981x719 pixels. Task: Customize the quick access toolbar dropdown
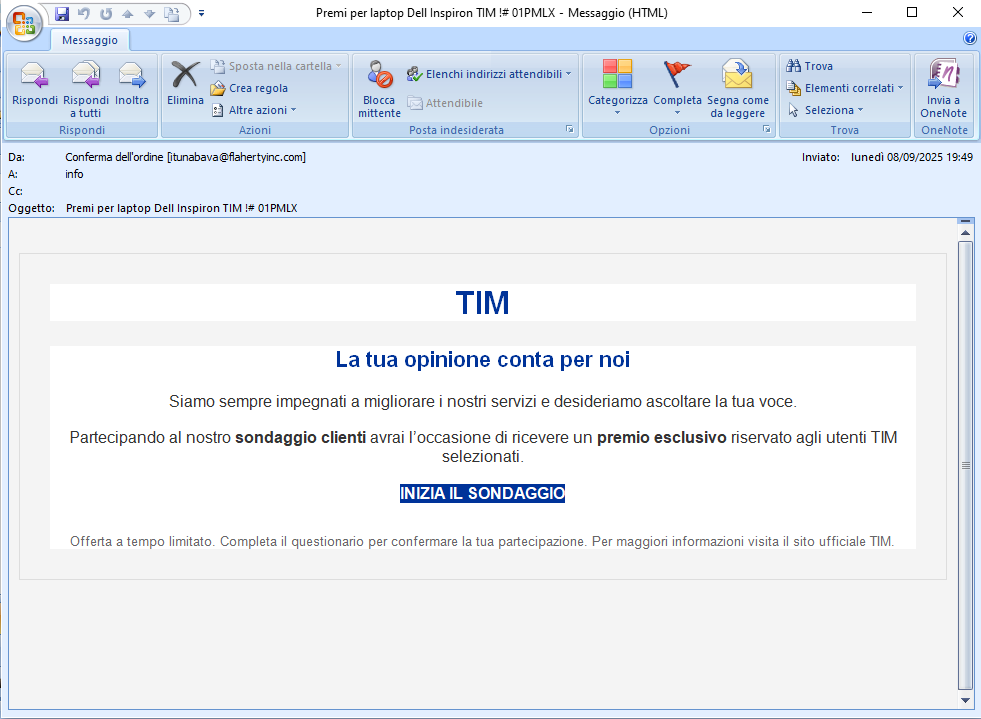tap(201, 13)
